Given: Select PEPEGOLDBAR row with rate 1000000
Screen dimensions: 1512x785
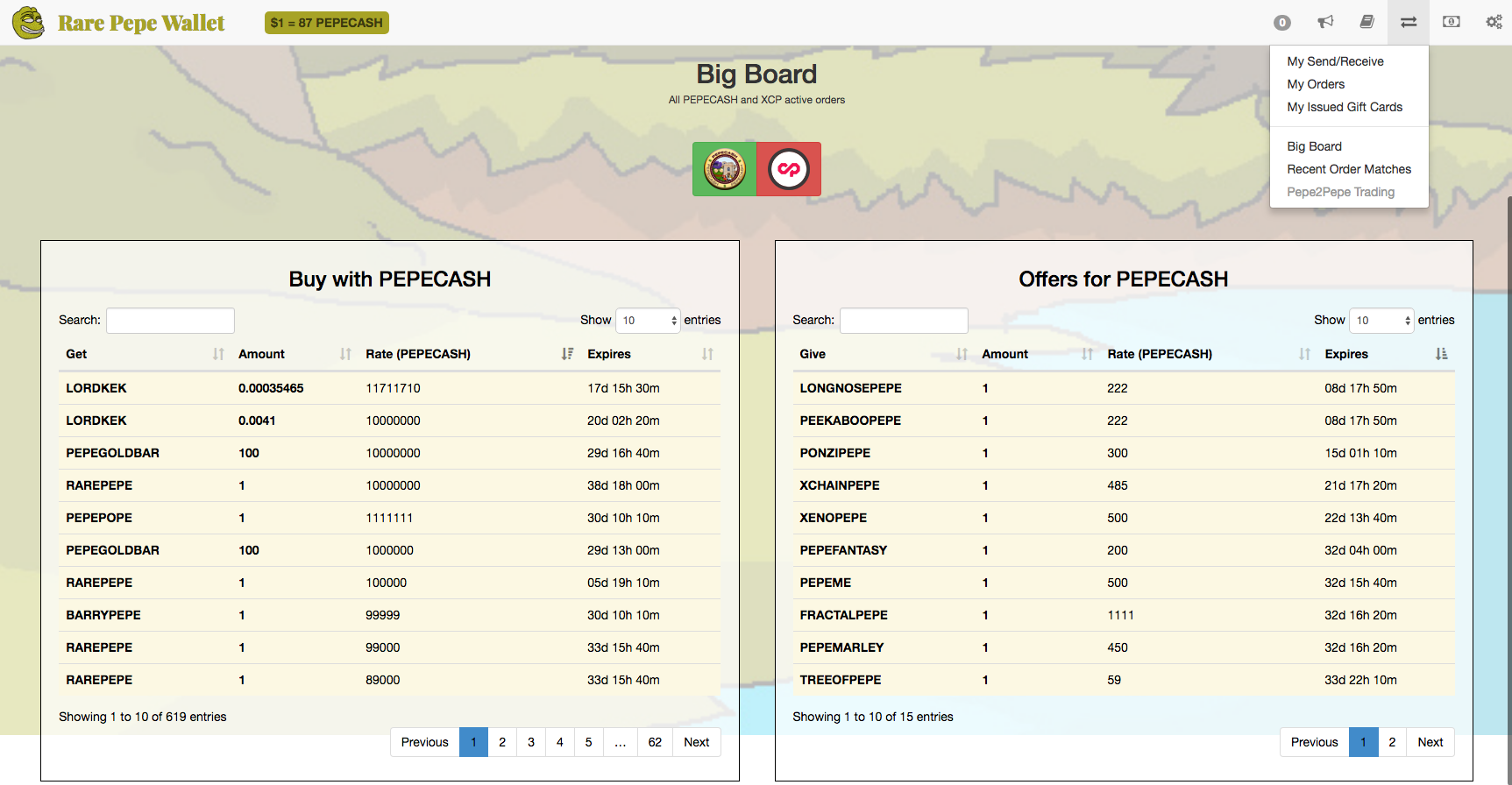Looking at the screenshot, I should click(389, 550).
